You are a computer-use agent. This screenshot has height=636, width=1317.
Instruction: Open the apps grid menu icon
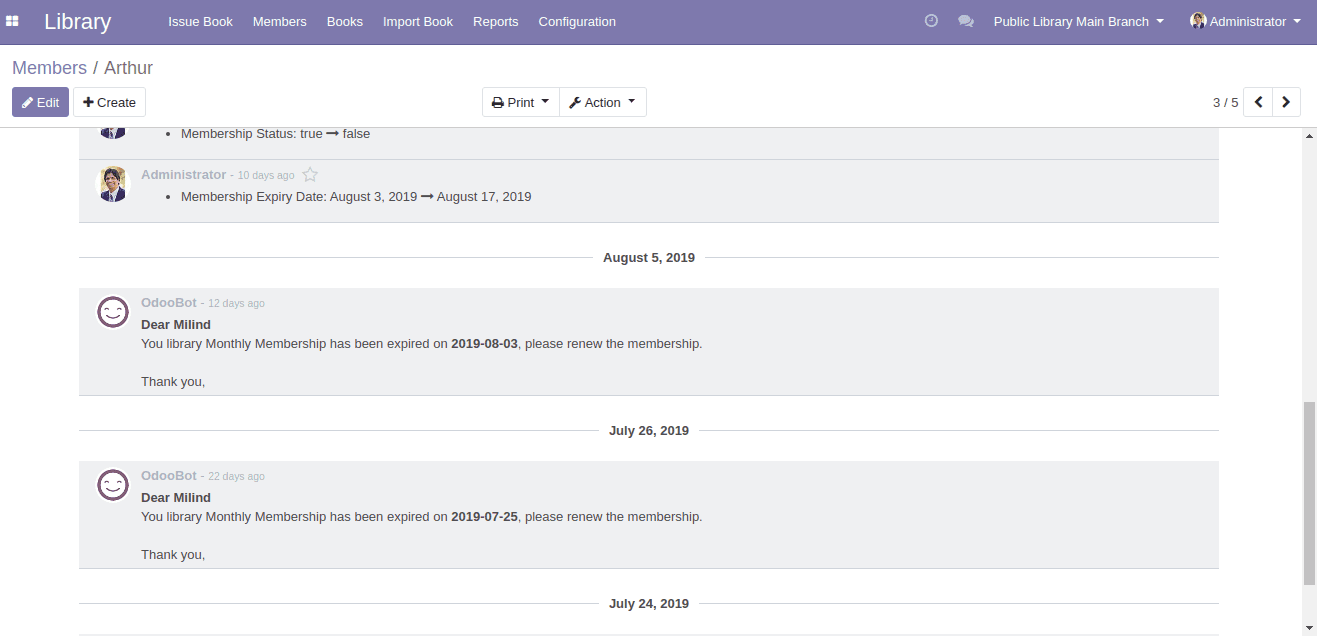[12, 21]
